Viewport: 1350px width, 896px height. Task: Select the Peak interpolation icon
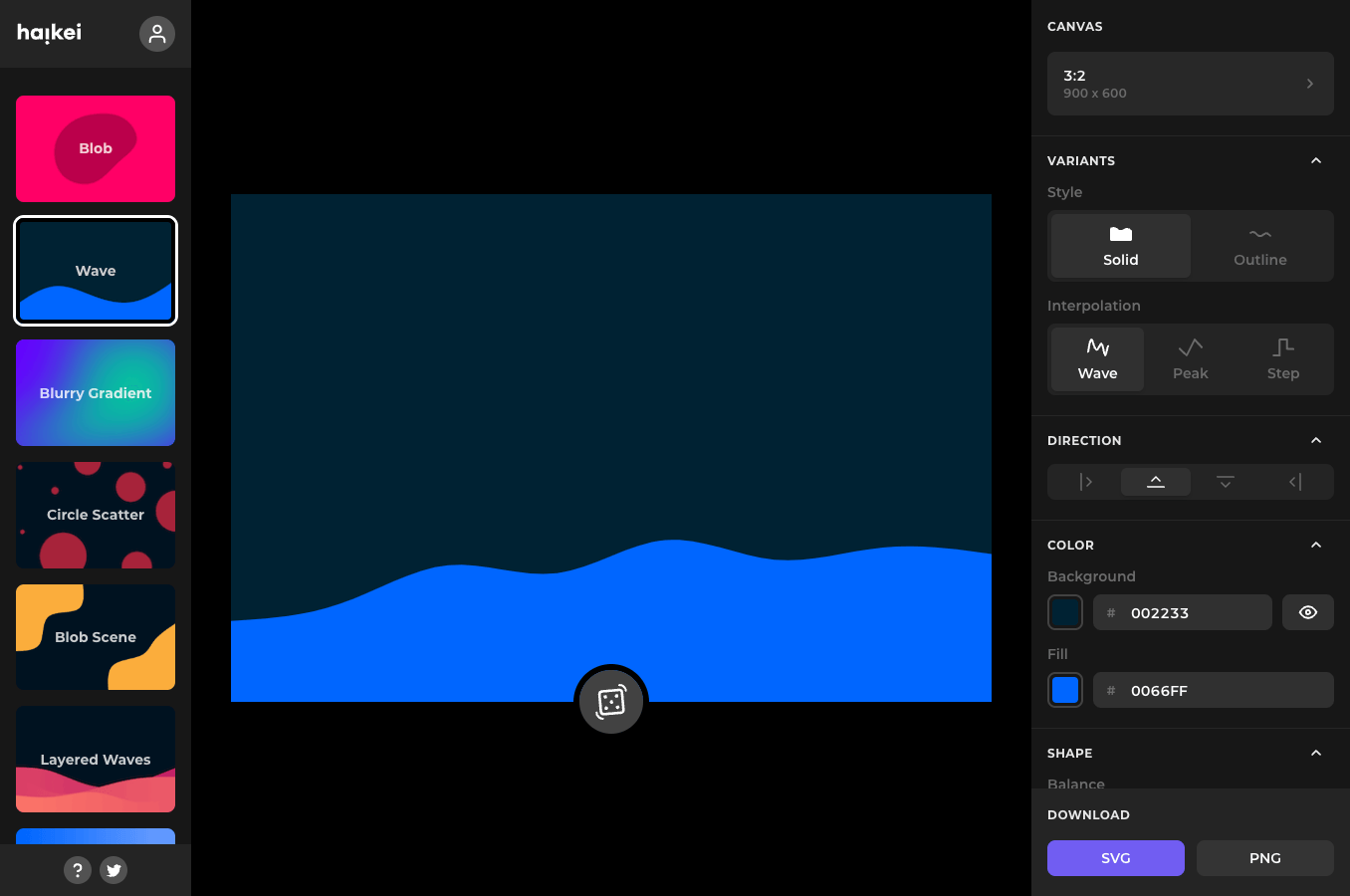point(1191,358)
